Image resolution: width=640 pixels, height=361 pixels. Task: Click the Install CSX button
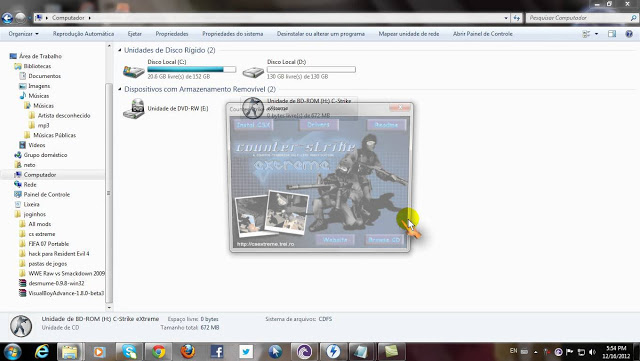pyautogui.click(x=253, y=125)
